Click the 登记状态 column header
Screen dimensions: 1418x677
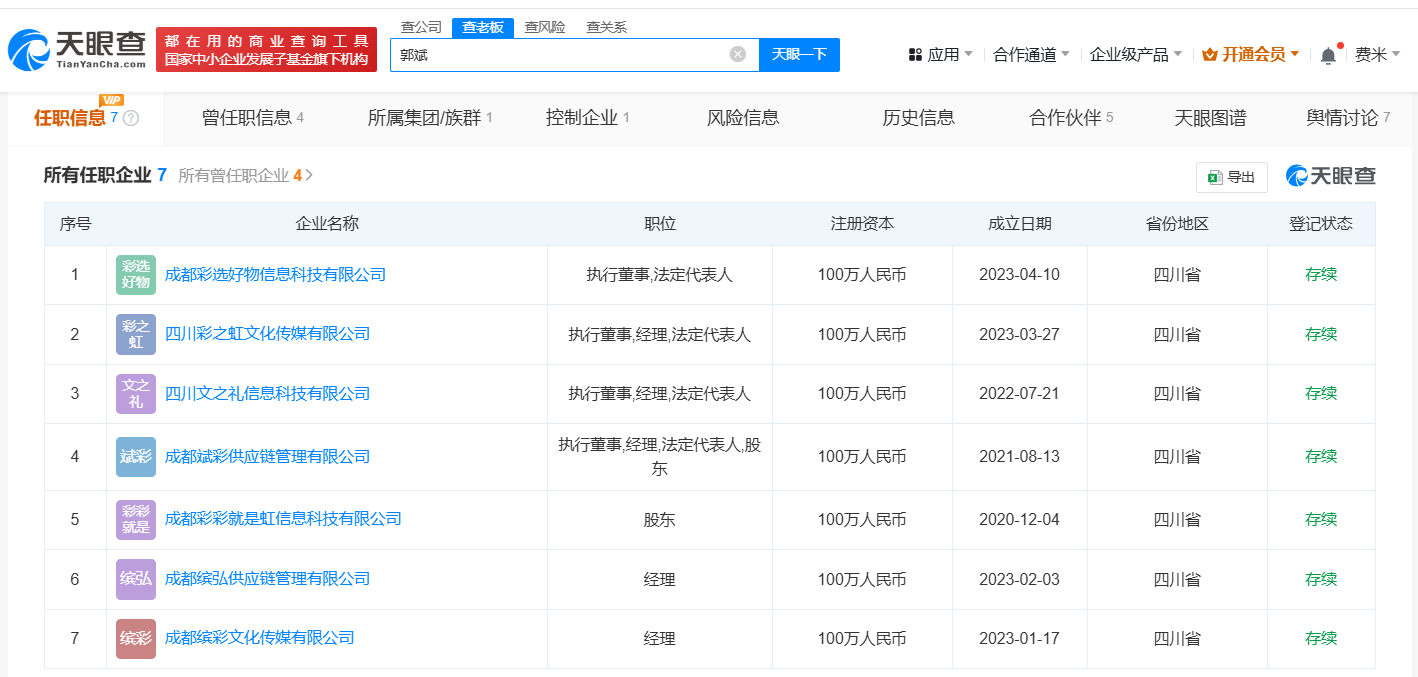pos(1321,224)
